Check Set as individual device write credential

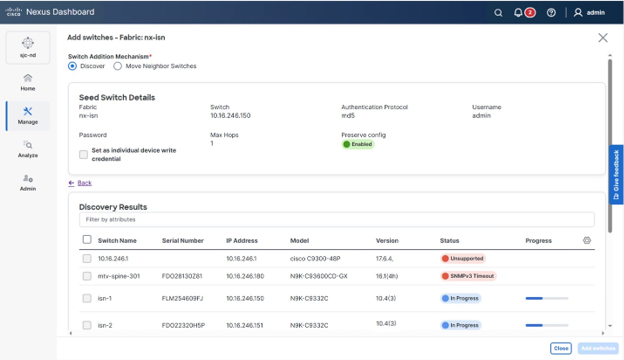83,154
